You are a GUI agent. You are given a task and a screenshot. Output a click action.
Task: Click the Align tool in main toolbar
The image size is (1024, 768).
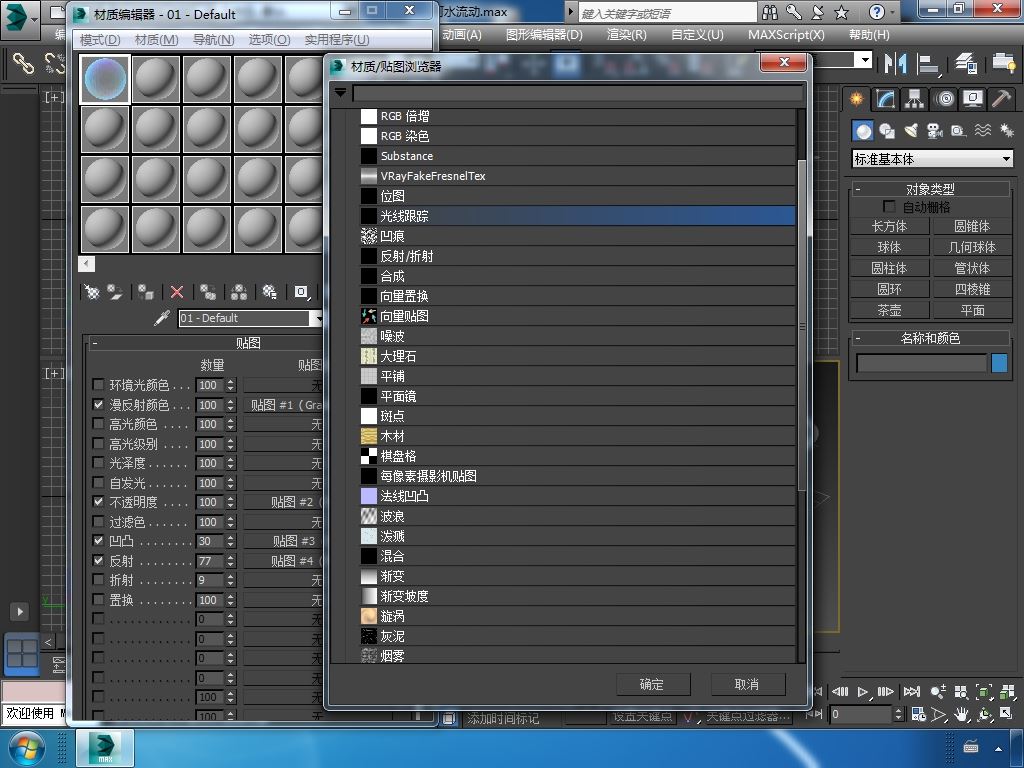[928, 63]
